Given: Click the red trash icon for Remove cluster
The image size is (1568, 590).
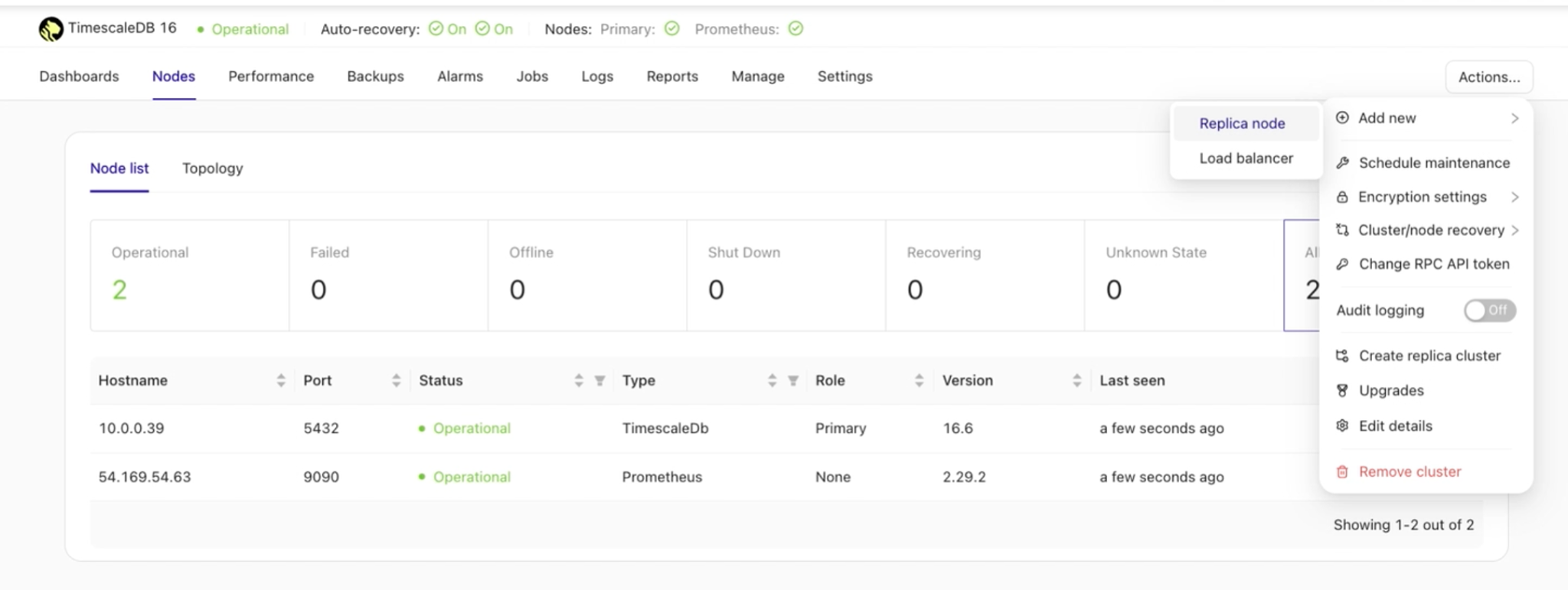Looking at the screenshot, I should tap(1342, 472).
